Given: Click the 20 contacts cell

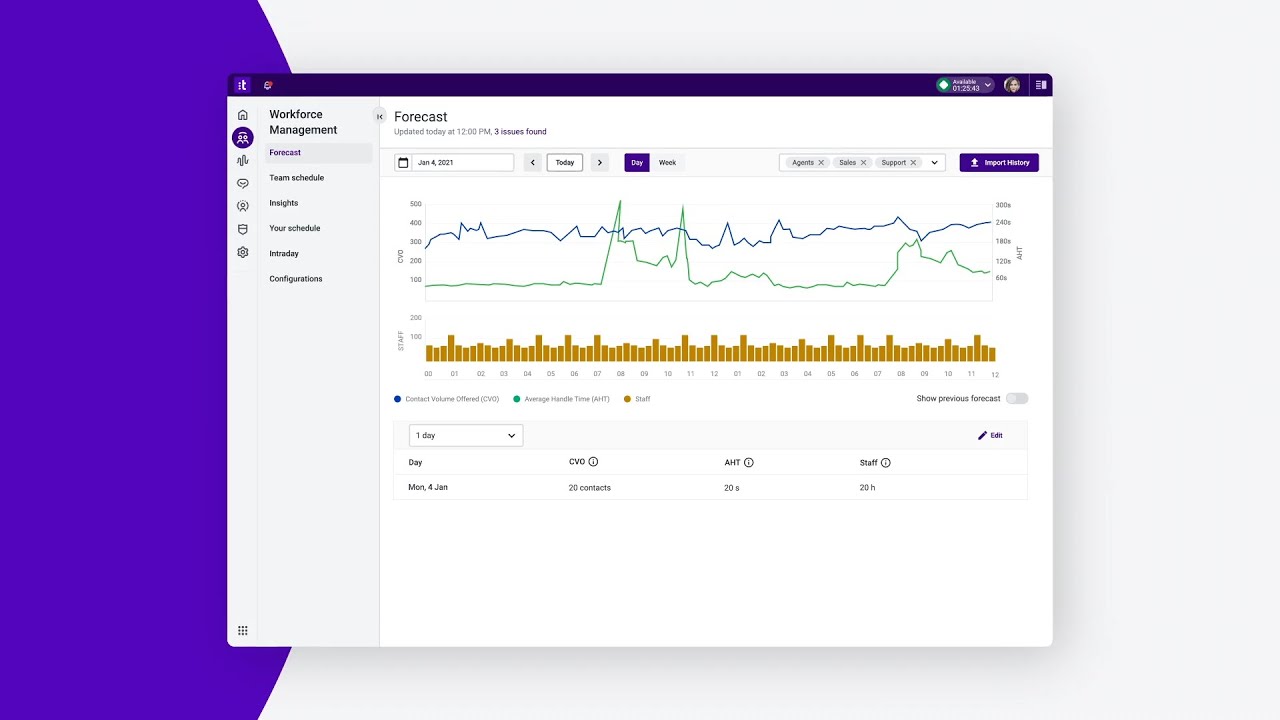Looking at the screenshot, I should [590, 488].
